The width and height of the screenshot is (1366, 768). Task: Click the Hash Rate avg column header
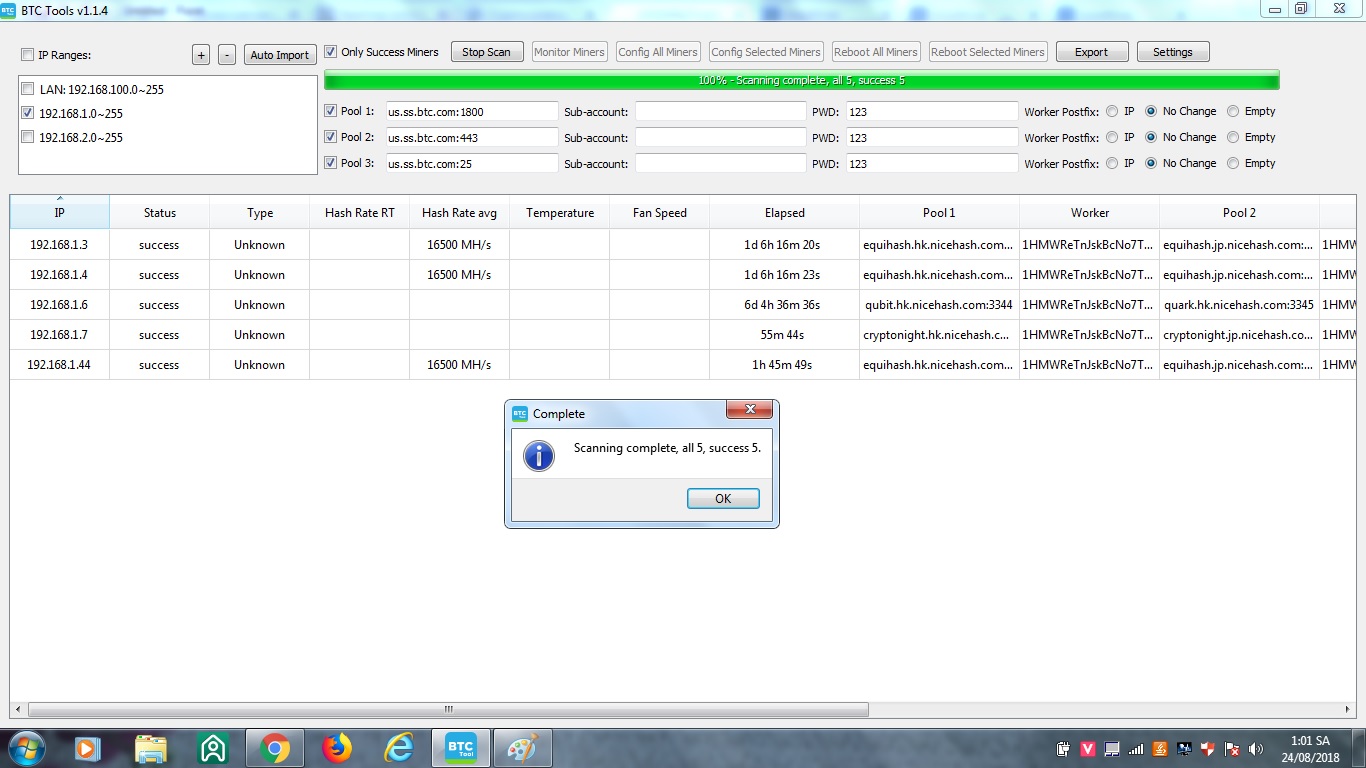(x=459, y=212)
